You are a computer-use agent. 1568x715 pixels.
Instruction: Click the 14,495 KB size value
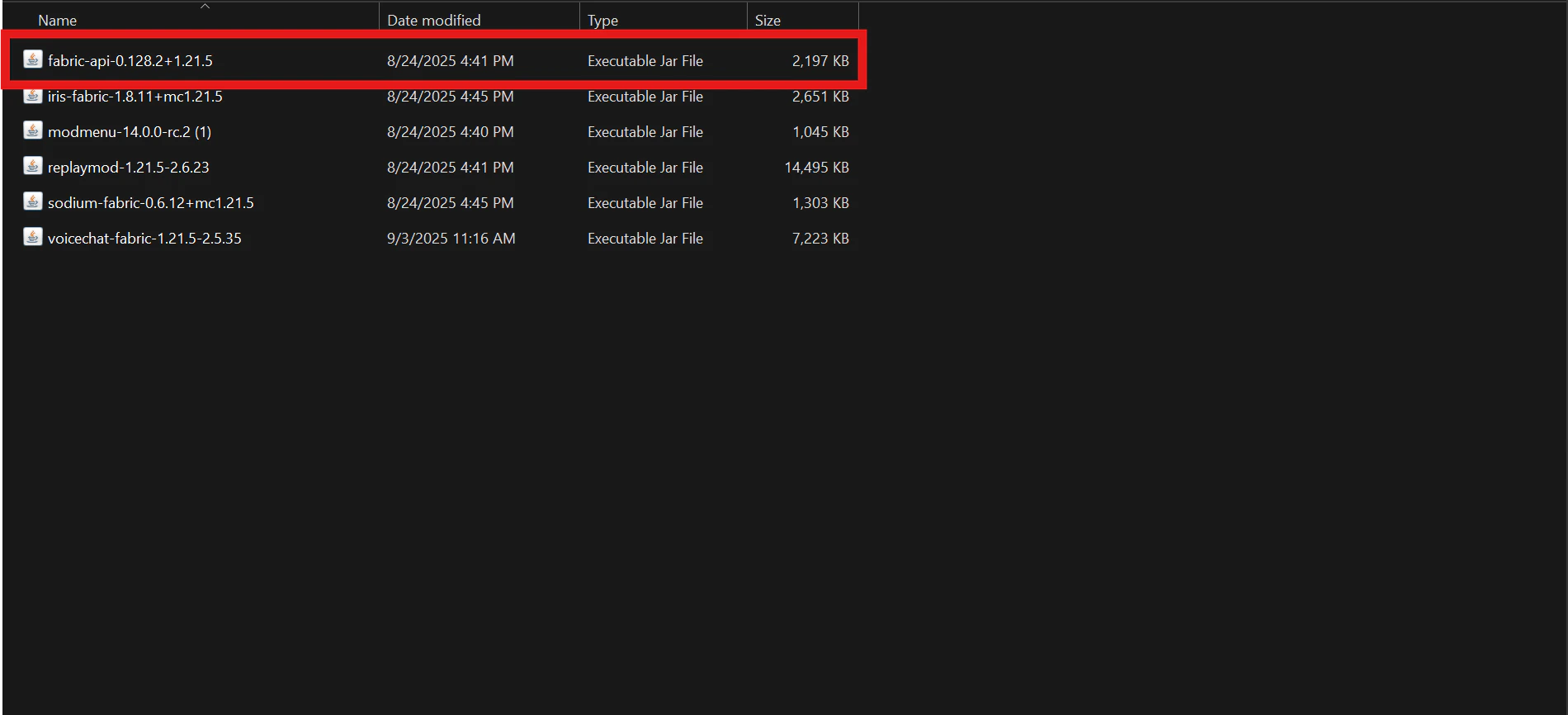[816, 168]
